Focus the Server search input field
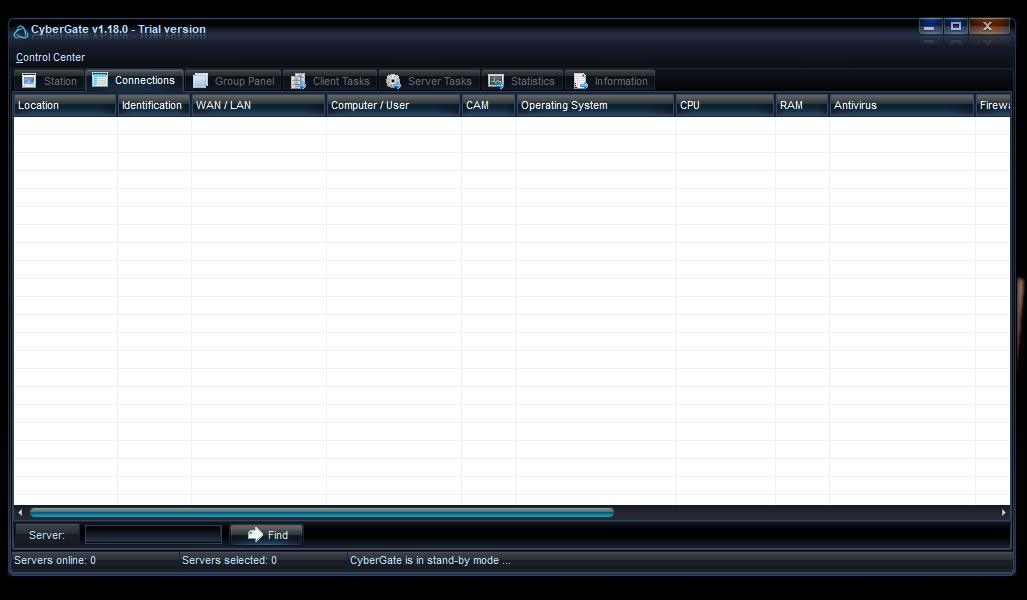 (x=153, y=534)
